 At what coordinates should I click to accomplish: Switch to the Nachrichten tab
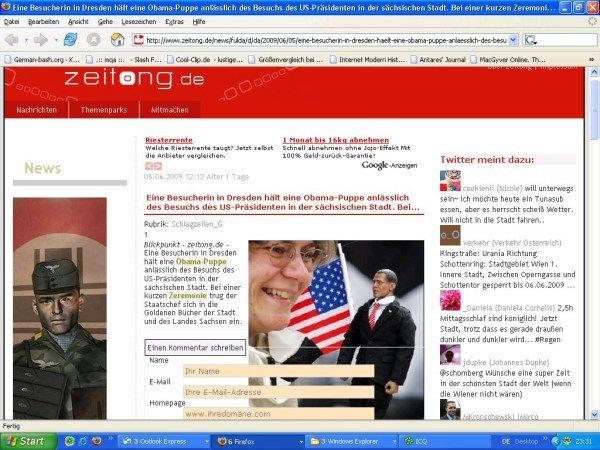point(36,110)
